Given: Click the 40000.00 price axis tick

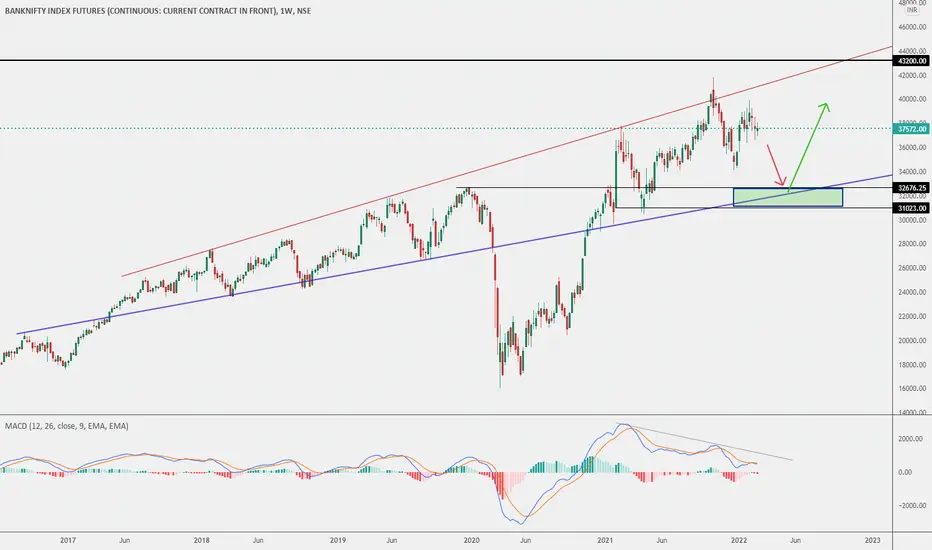Looking at the screenshot, I should pos(912,99).
